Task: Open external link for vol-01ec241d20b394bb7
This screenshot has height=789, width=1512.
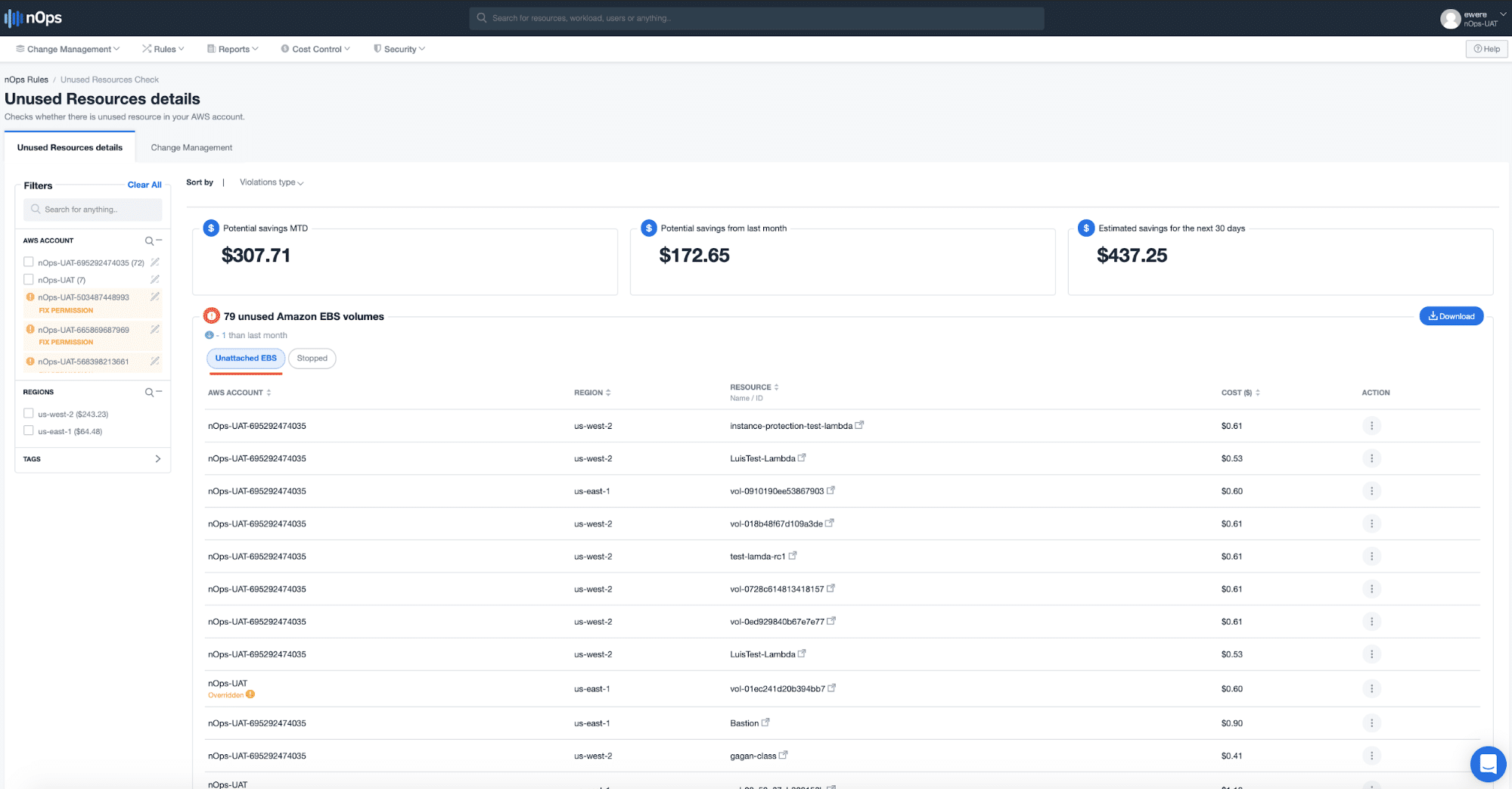Action: click(x=831, y=688)
